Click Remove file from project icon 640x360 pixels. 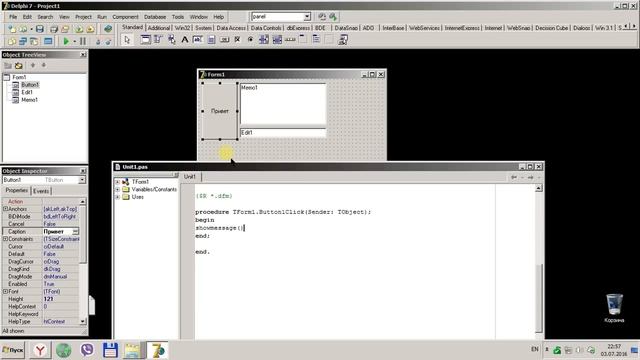point(90,29)
